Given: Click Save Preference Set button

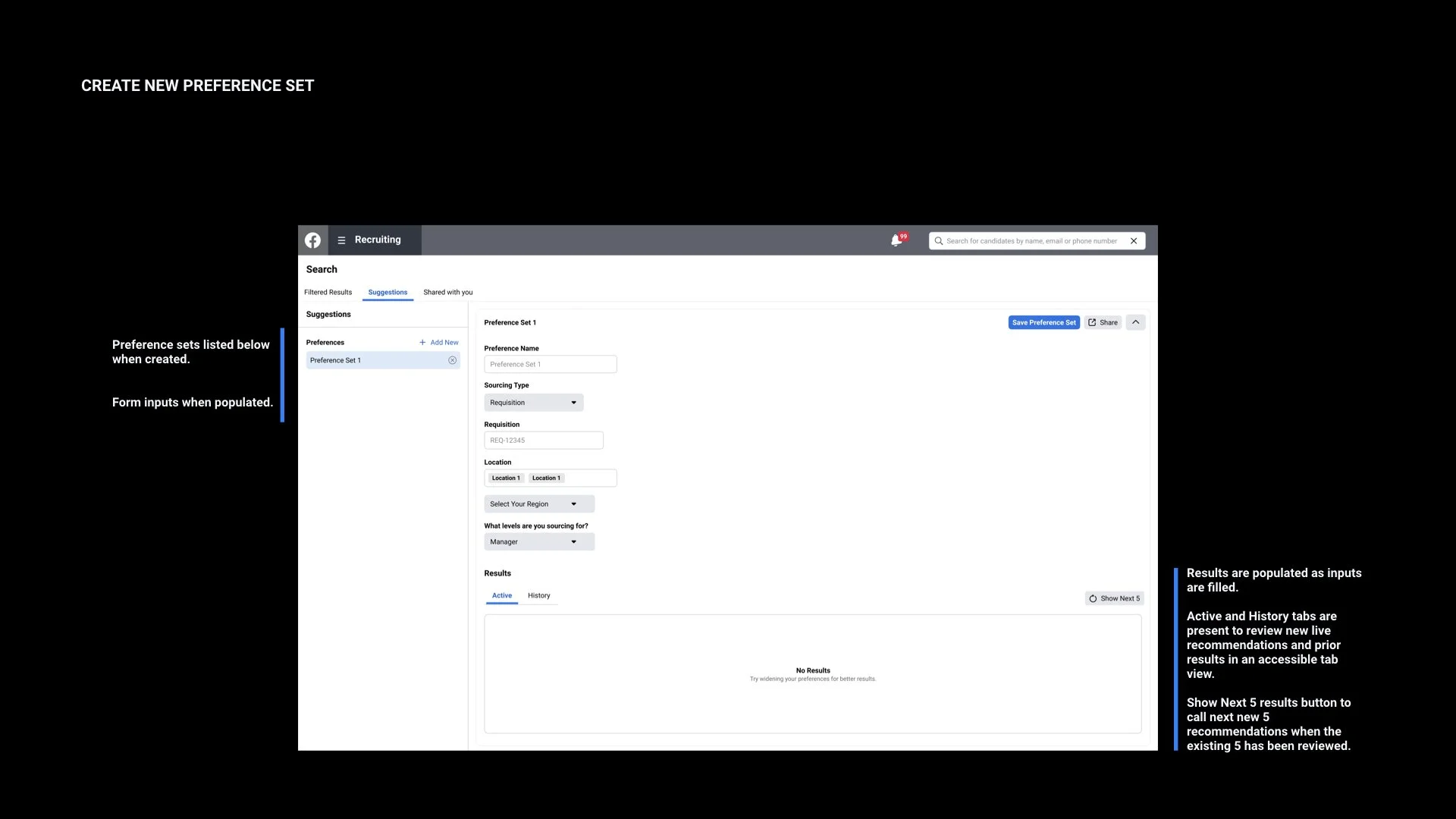Looking at the screenshot, I should click(1043, 322).
